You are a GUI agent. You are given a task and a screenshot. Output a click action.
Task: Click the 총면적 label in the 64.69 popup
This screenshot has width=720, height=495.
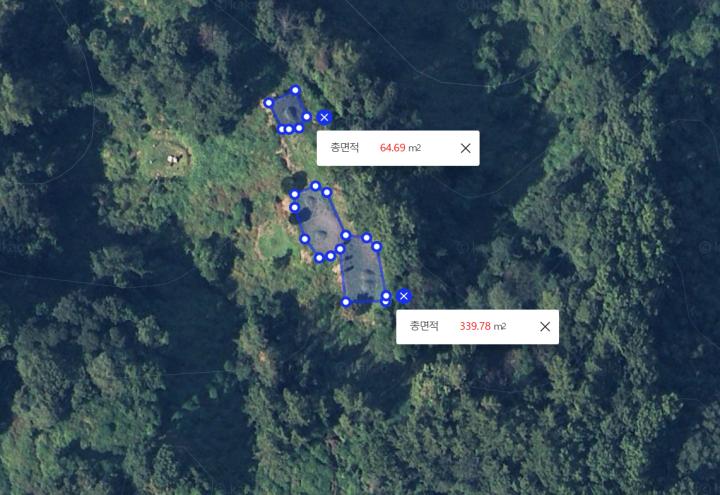tap(344, 147)
